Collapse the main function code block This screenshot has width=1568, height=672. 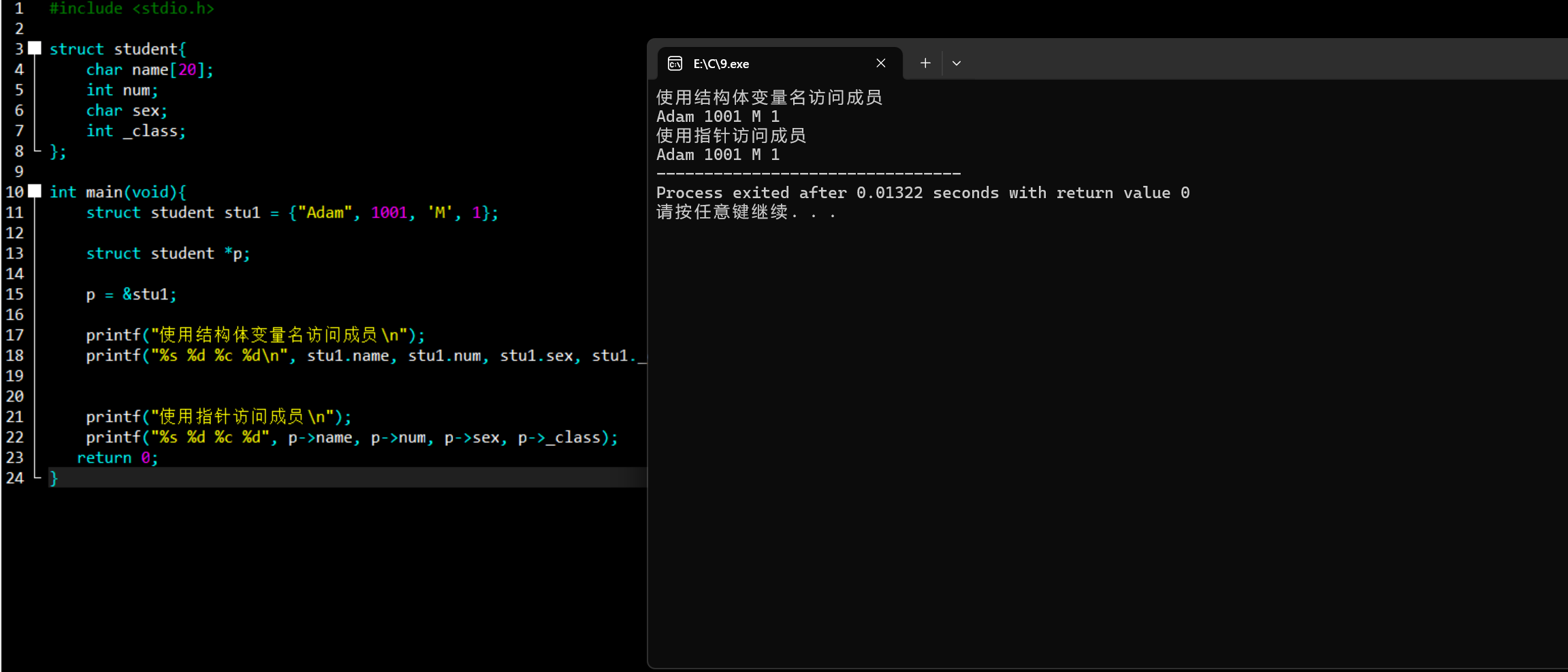click(x=35, y=191)
